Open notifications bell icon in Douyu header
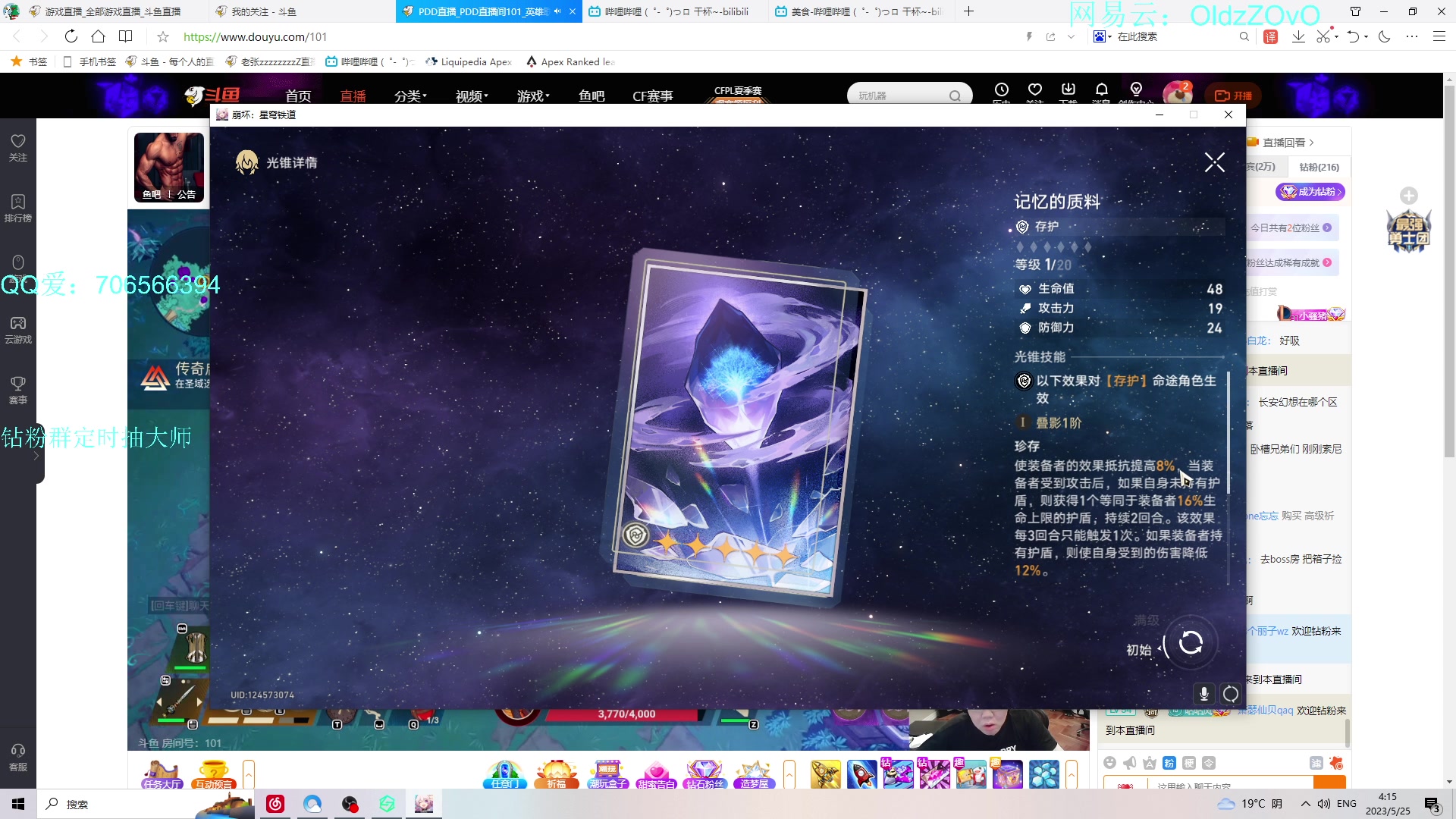The image size is (1456, 819). 1102,89
